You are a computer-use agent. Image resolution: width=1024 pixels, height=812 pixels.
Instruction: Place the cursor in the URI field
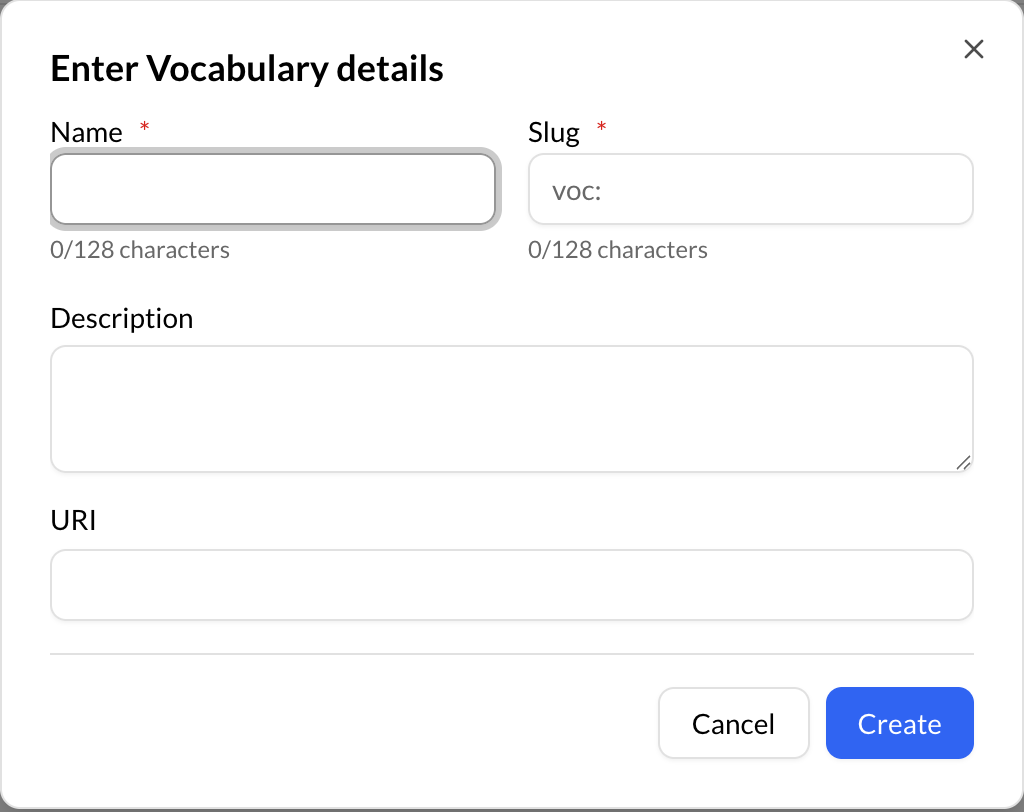point(512,584)
